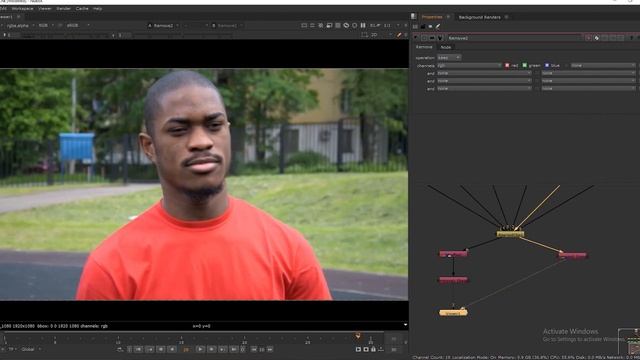Skip back by the frame increment
Image resolution: width=640 pixels, height=360 pixels.
253,349
